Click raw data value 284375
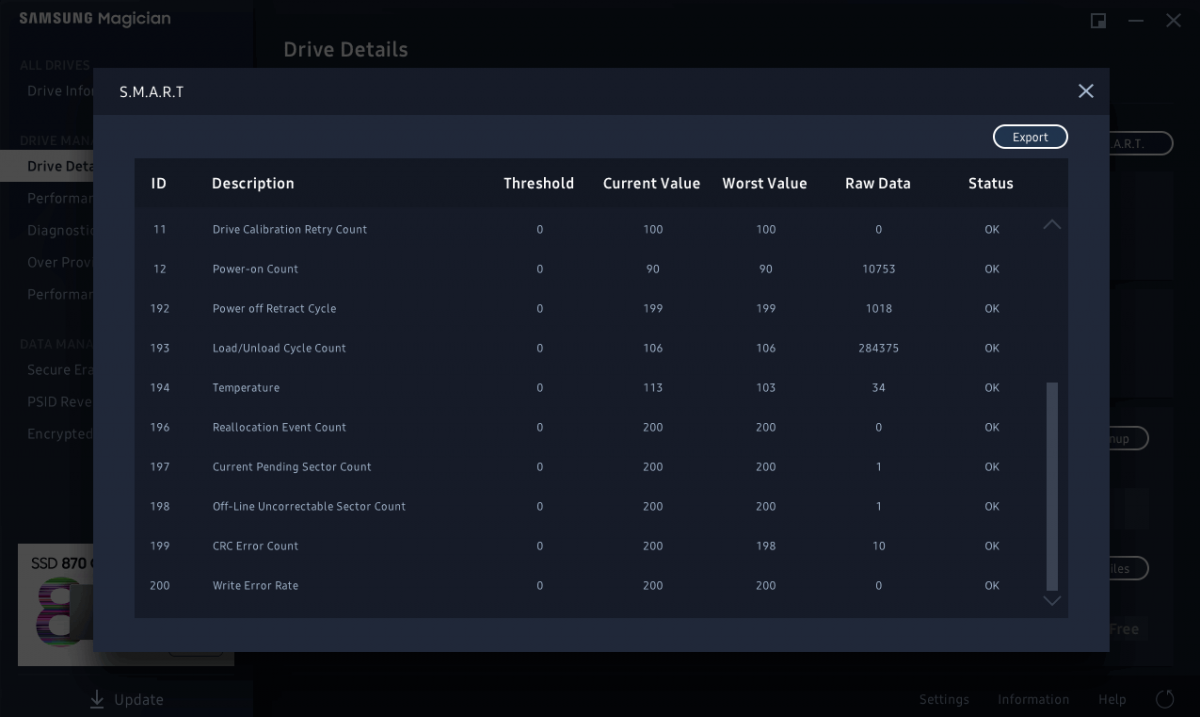The image size is (1200, 717). (878, 348)
